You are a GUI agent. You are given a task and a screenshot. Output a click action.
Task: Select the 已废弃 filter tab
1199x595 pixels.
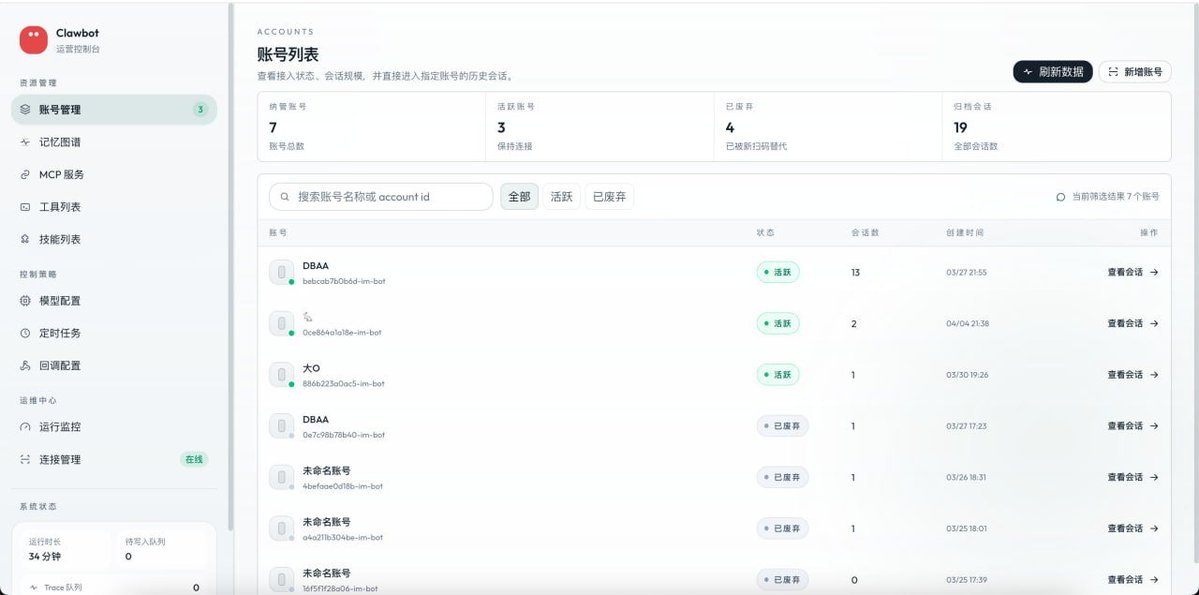(609, 197)
